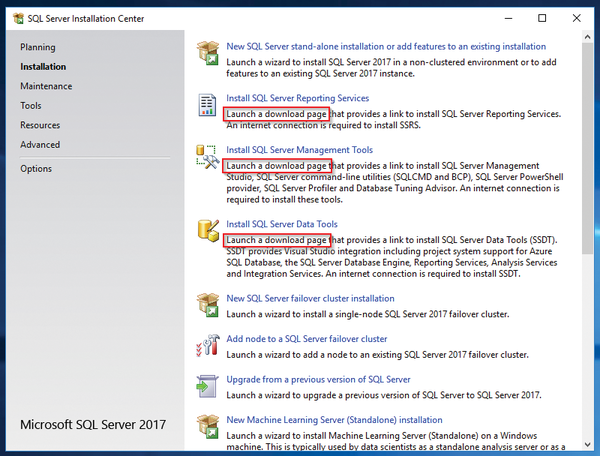Click the scrollbar down arrow

point(587,445)
